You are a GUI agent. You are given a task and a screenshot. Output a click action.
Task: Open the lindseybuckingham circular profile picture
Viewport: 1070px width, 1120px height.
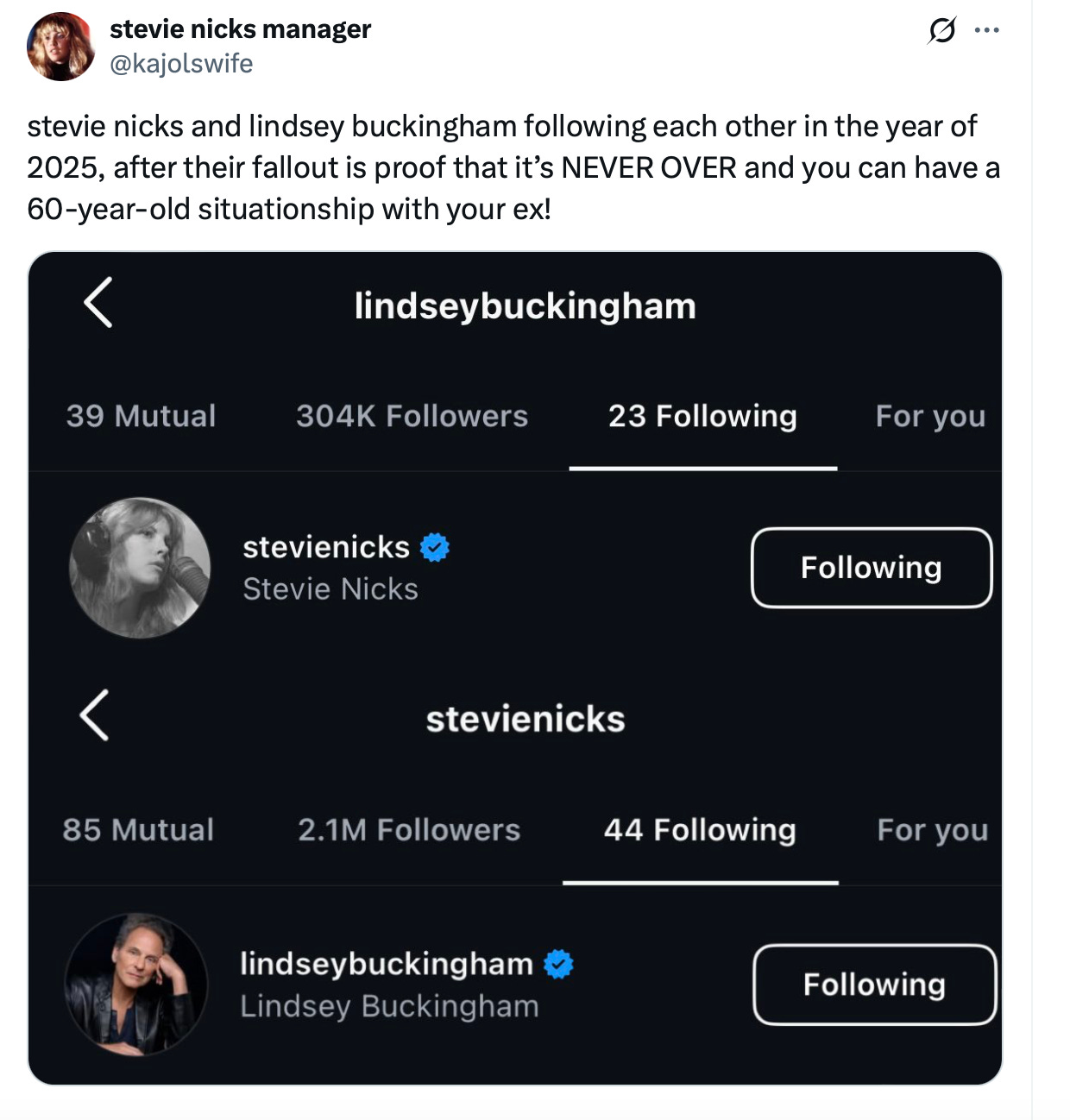click(x=136, y=984)
